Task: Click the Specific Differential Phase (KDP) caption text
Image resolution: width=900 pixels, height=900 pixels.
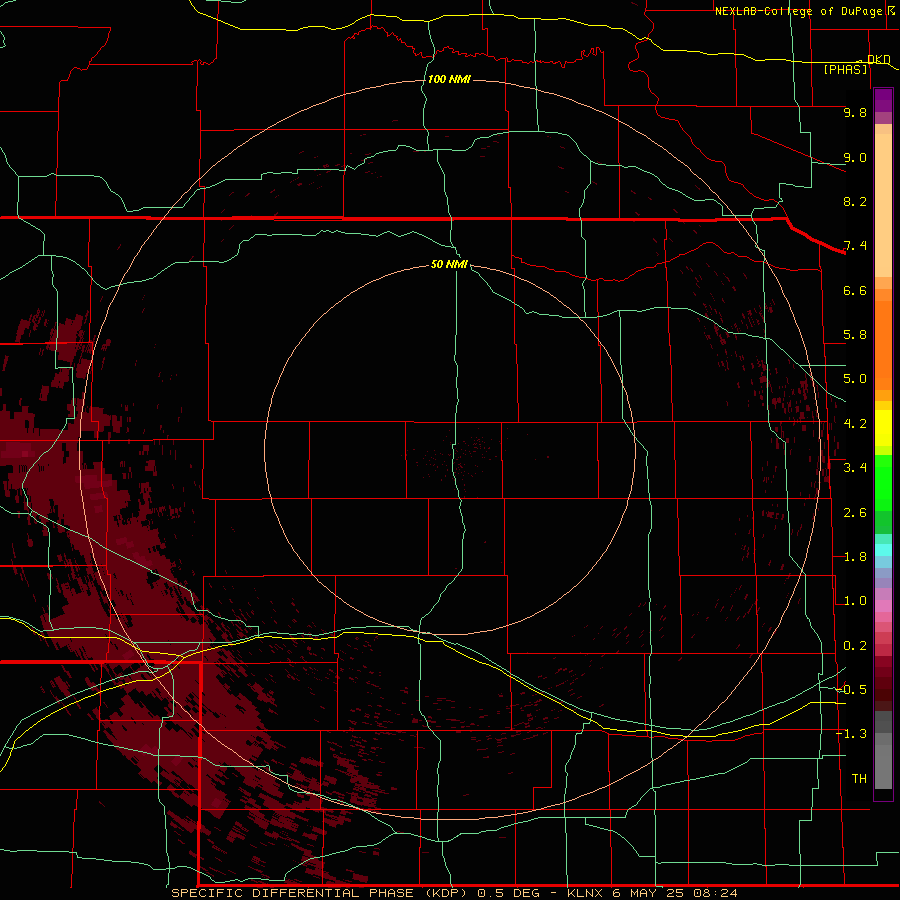Action: pyautogui.click(x=321, y=893)
